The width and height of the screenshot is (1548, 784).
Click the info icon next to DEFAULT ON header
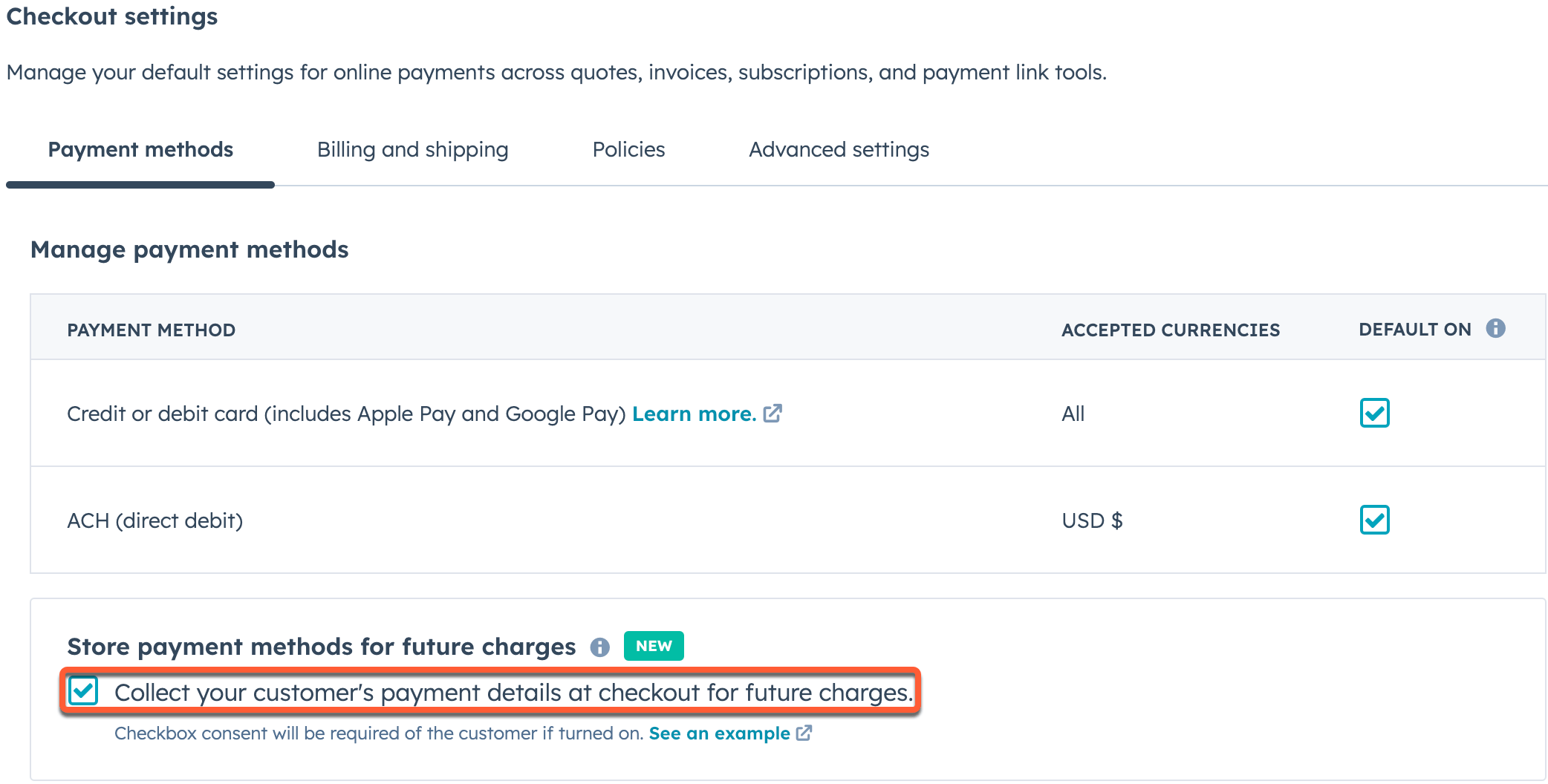click(x=1497, y=327)
